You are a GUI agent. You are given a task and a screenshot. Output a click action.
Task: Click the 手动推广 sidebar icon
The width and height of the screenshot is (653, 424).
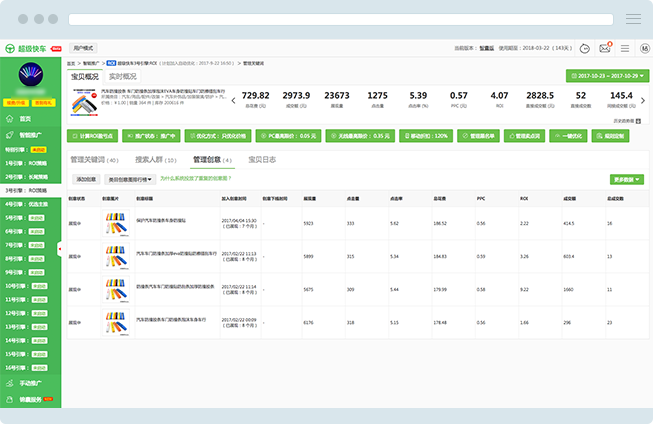10,383
